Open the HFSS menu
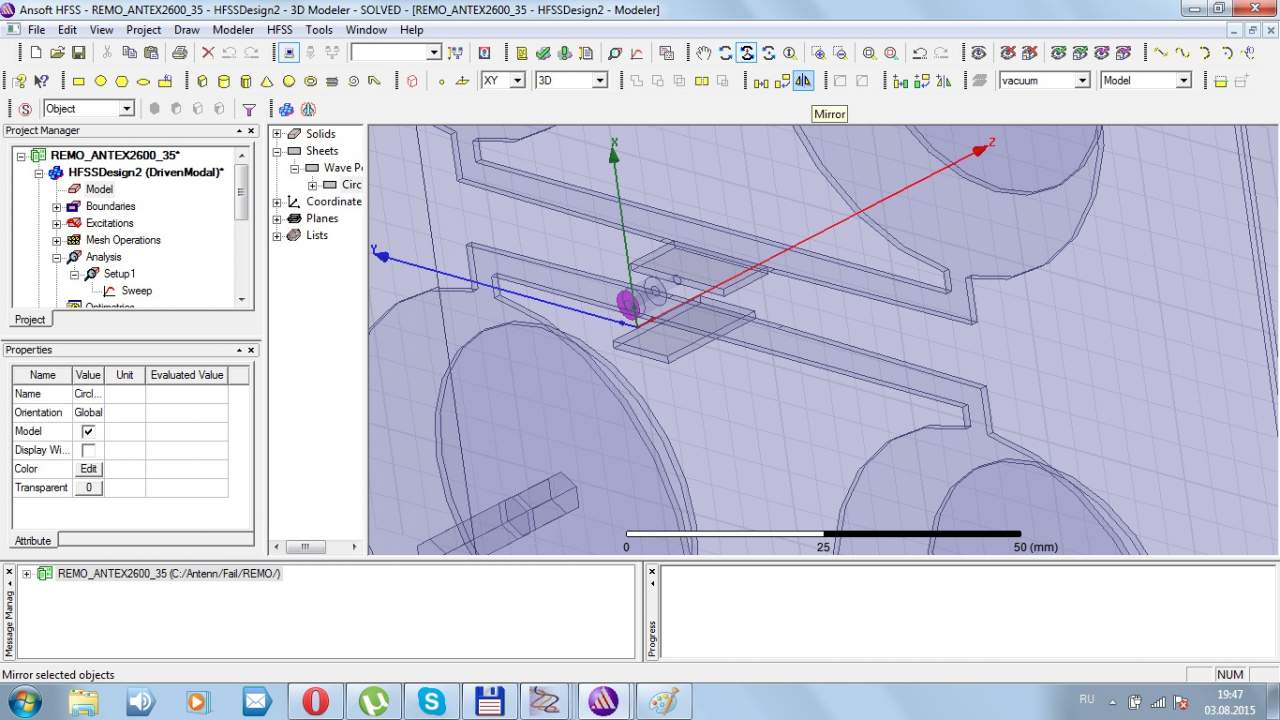Viewport: 1280px width, 720px height. 279,30
